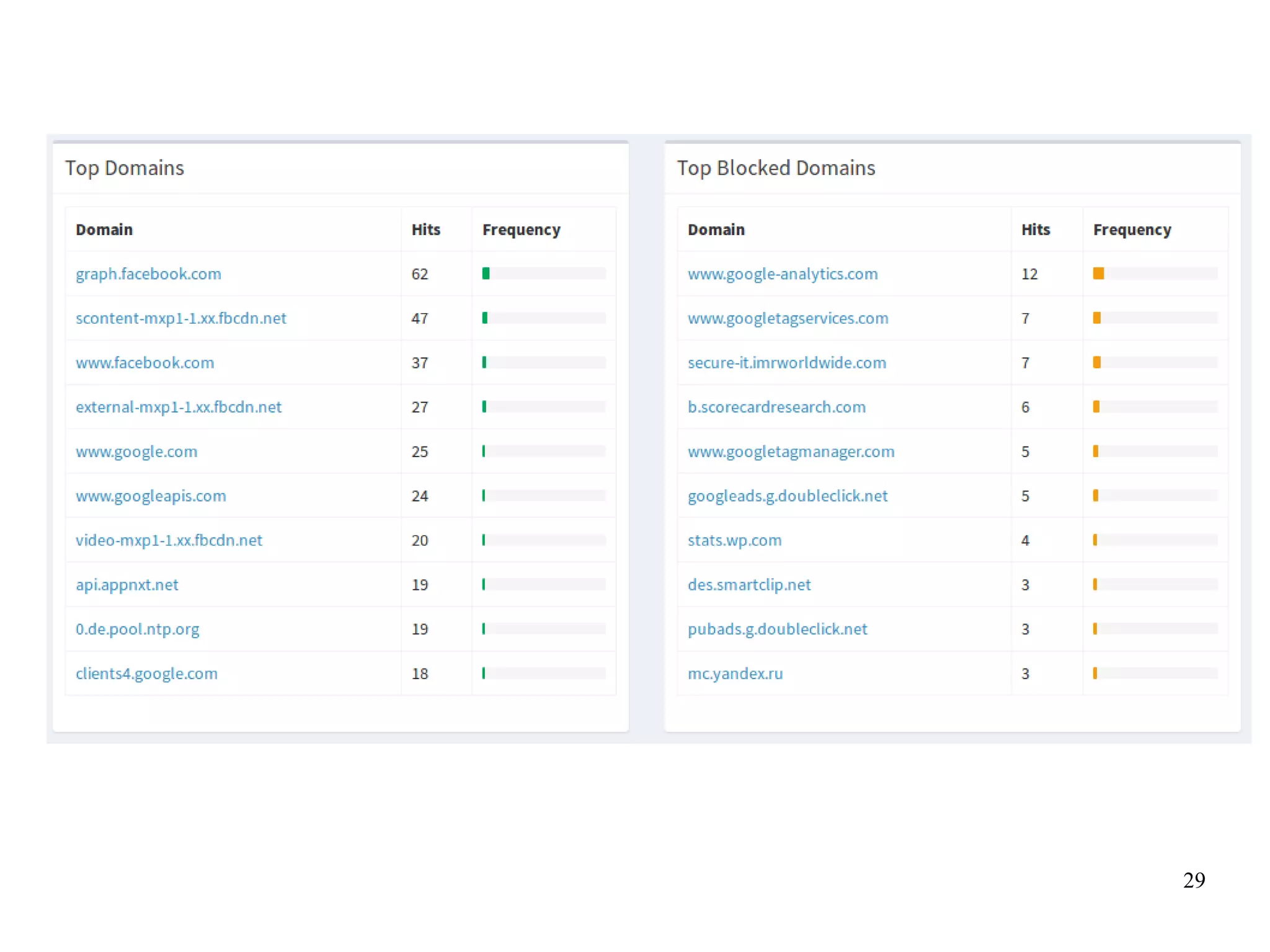Screen dimensions: 1270x952
Task: Open the www.googletagservices.com blocked link
Action: point(788,318)
